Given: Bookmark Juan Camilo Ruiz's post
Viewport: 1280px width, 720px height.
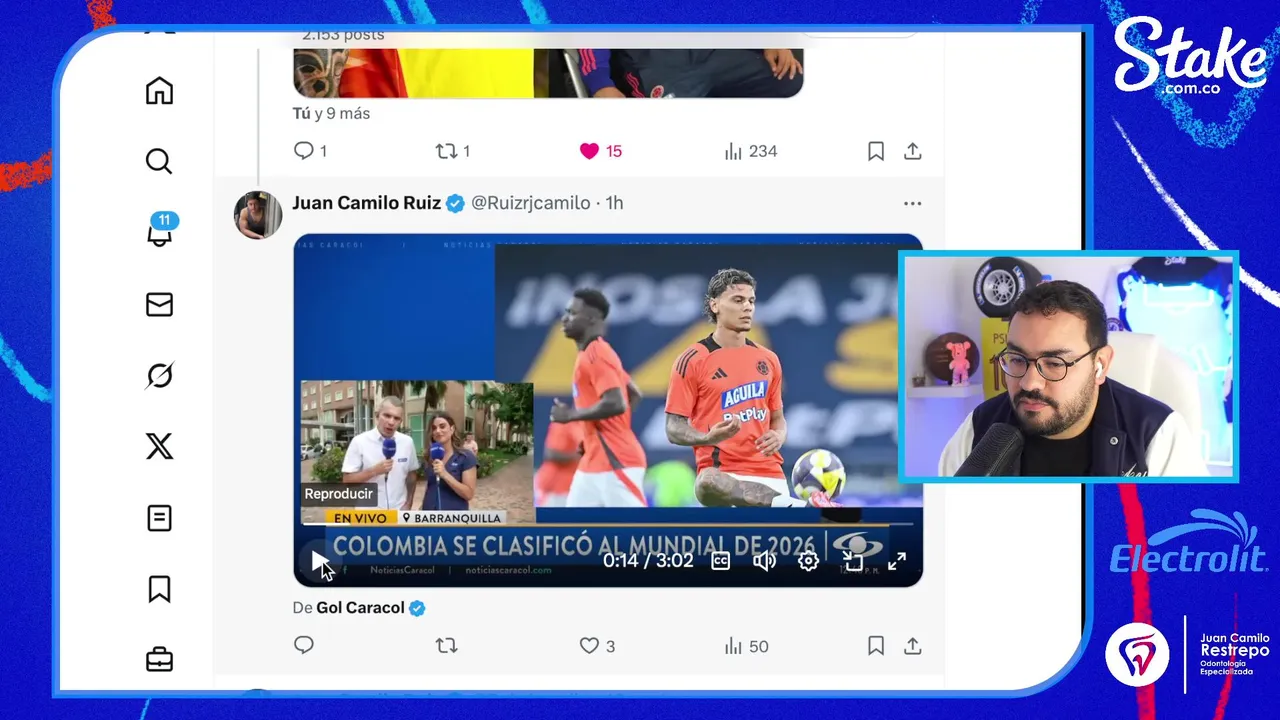Looking at the screenshot, I should pos(876,646).
